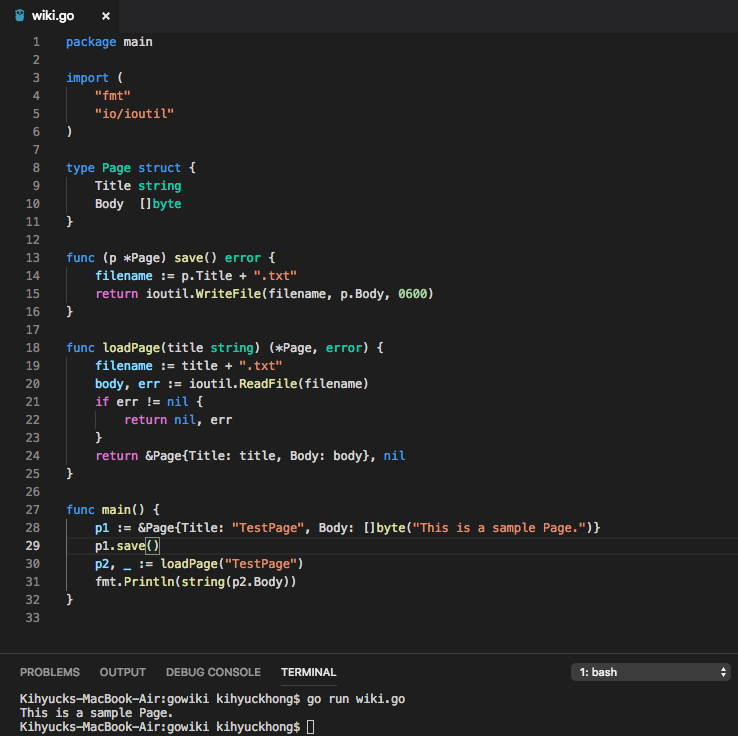Click 'Println' on line 31

click(x=149, y=582)
